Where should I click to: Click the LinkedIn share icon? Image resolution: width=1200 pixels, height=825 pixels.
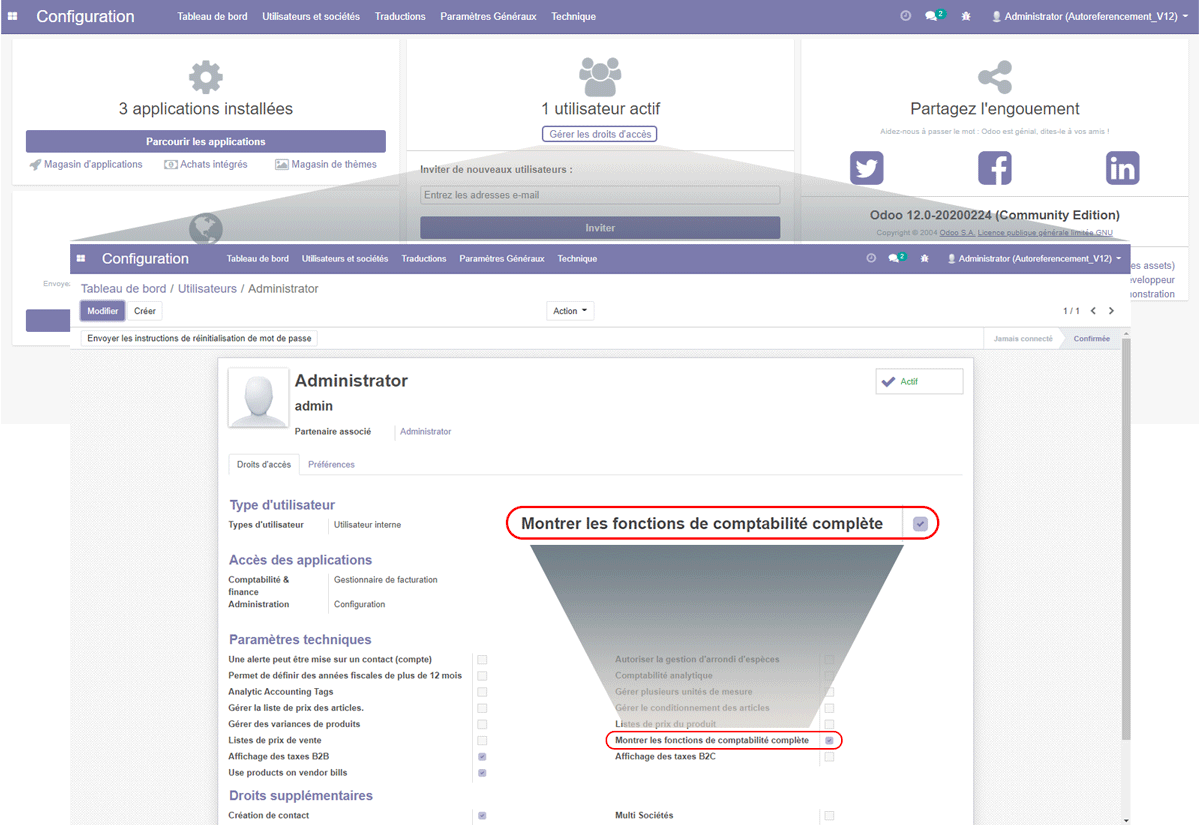pos(1122,168)
